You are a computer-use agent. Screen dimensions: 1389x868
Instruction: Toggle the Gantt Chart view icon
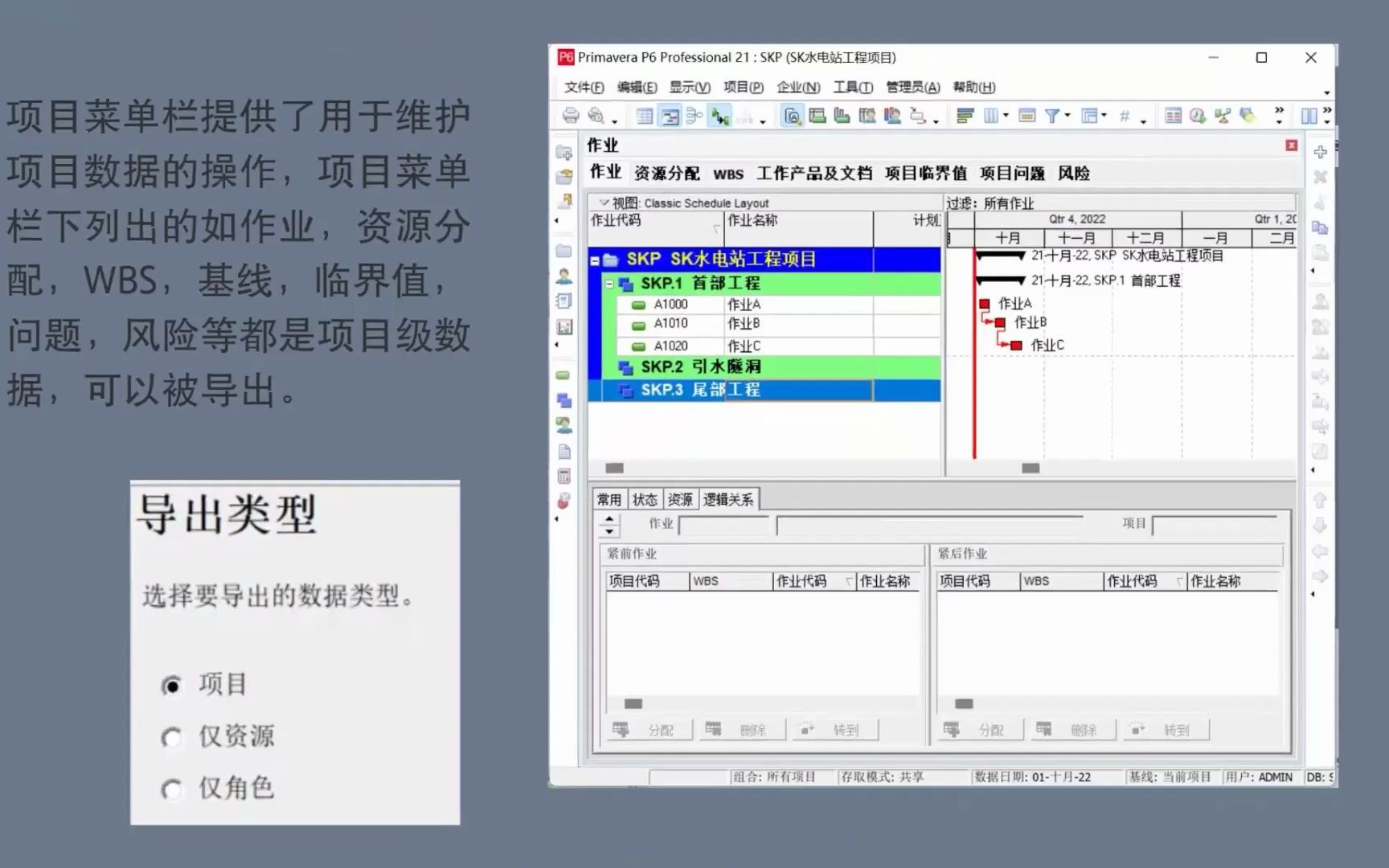pos(670,116)
